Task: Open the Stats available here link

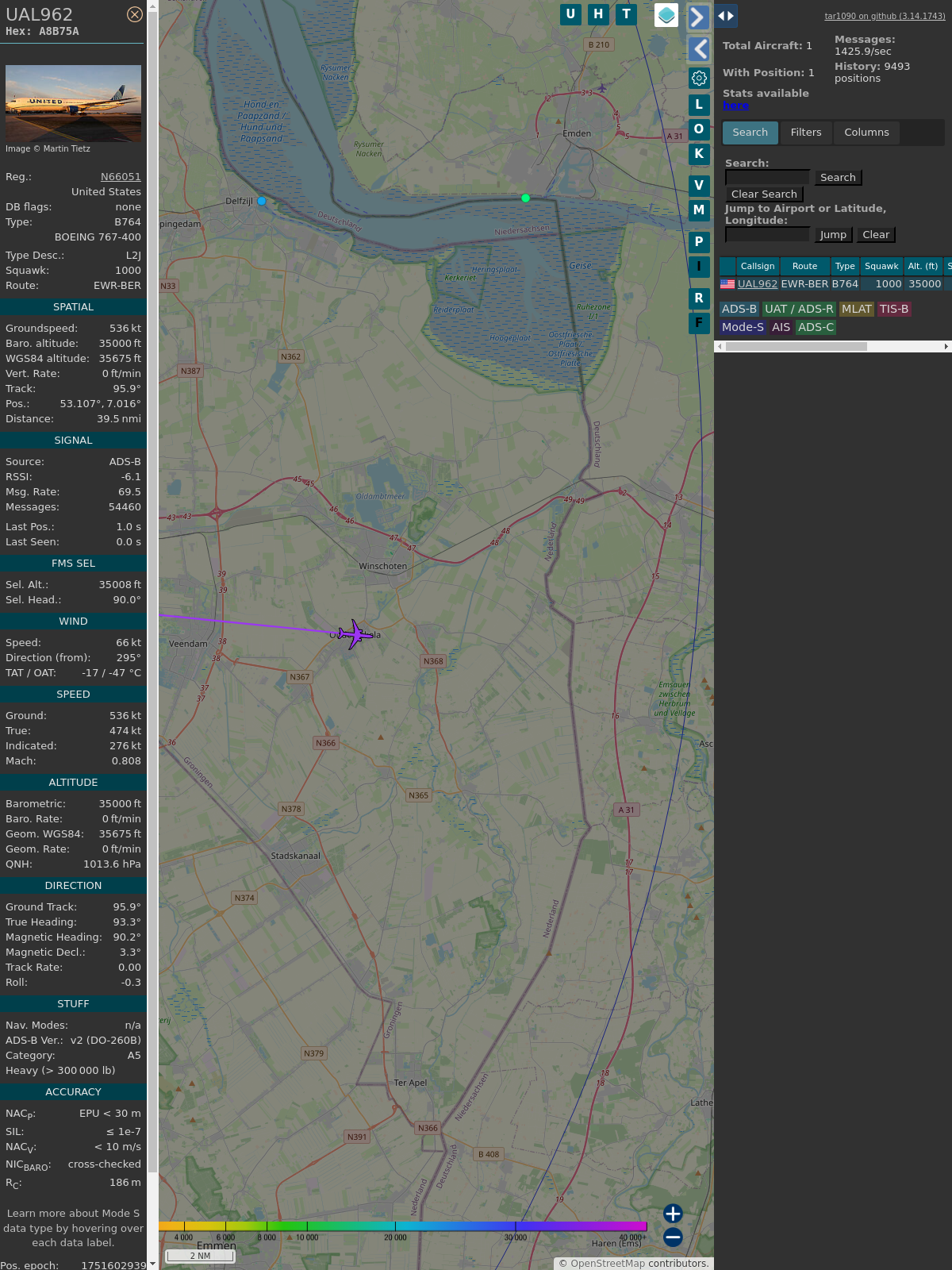Action: pyautogui.click(x=735, y=106)
